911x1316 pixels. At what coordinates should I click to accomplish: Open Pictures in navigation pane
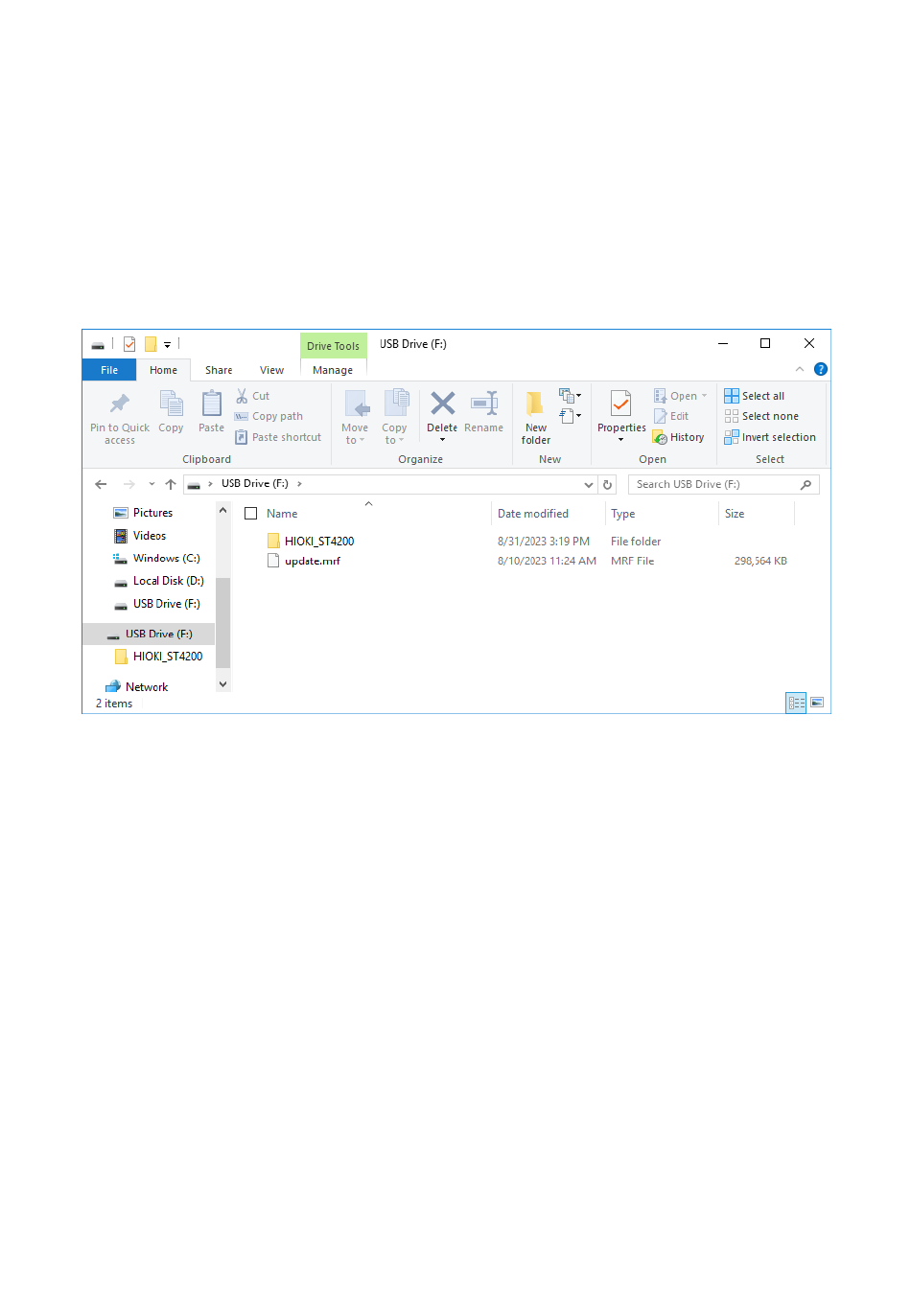(152, 513)
